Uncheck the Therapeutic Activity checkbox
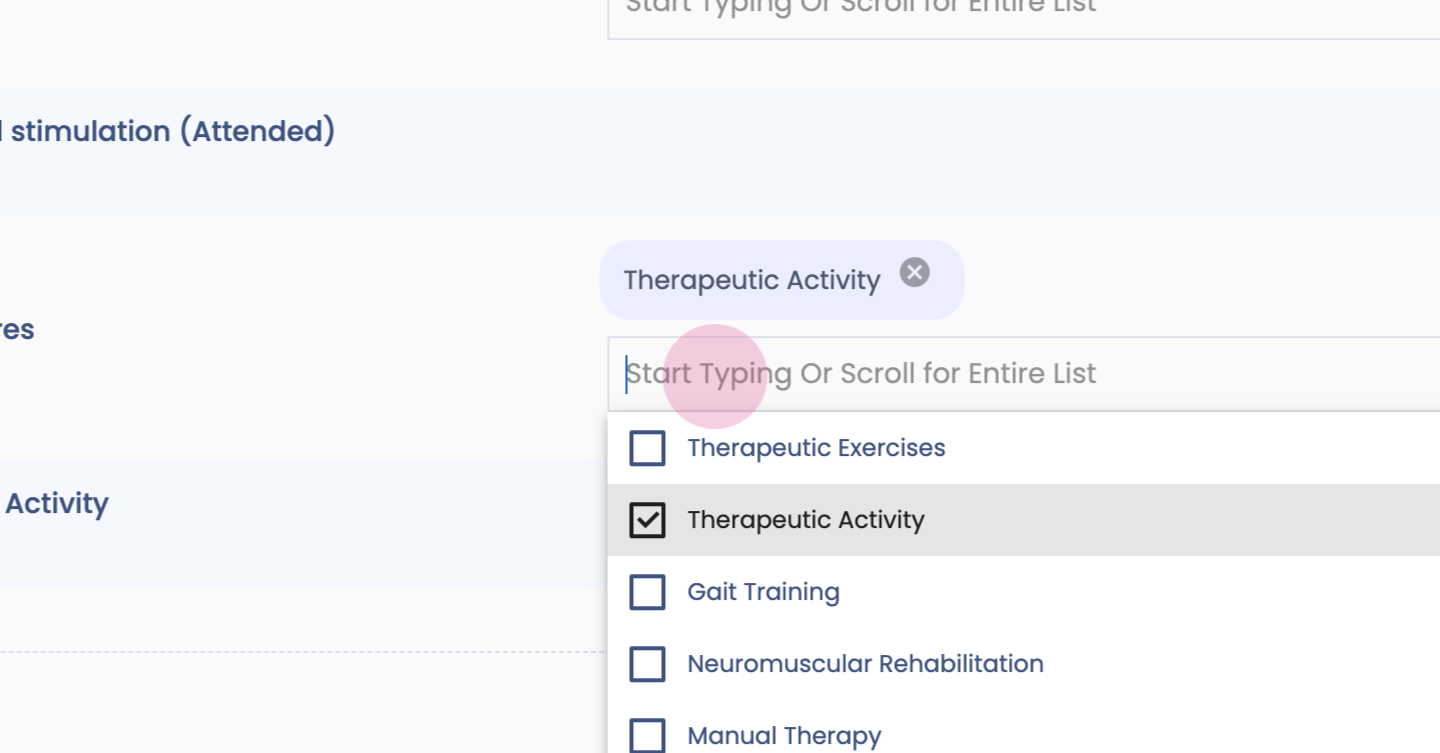This screenshot has width=1440, height=753. (647, 520)
